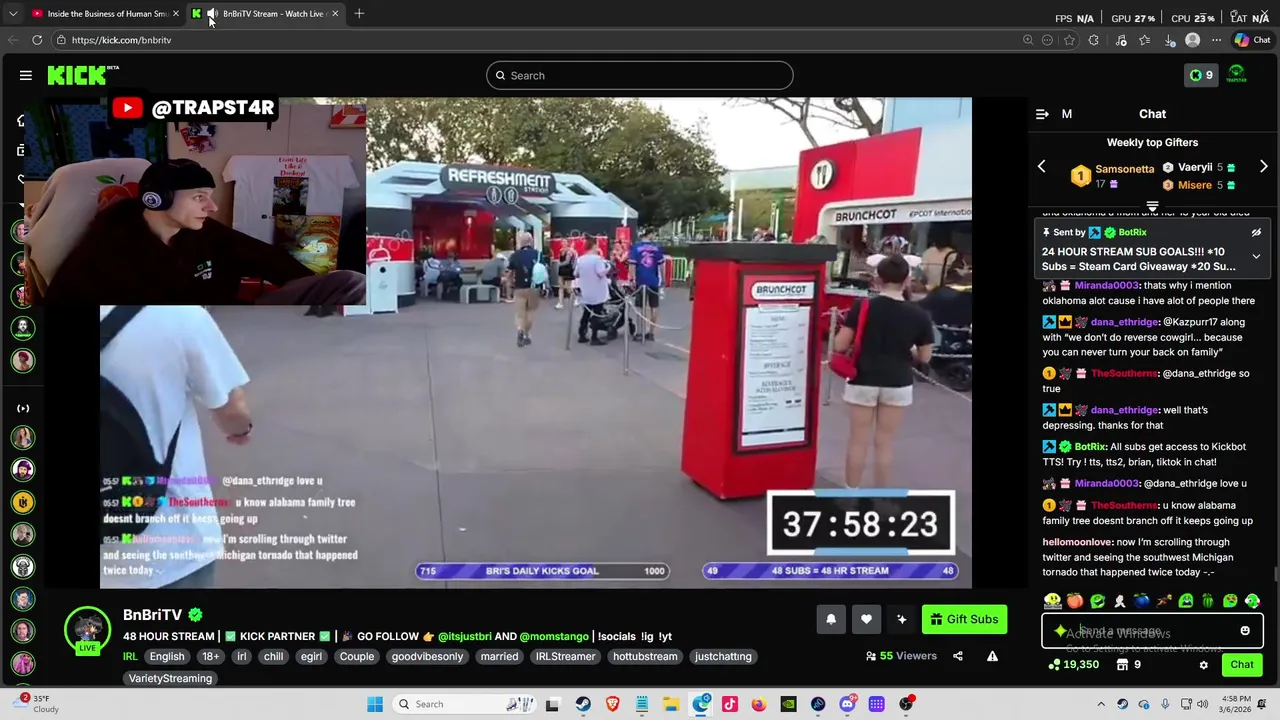Select the 18+ tag

pyautogui.click(x=210, y=656)
